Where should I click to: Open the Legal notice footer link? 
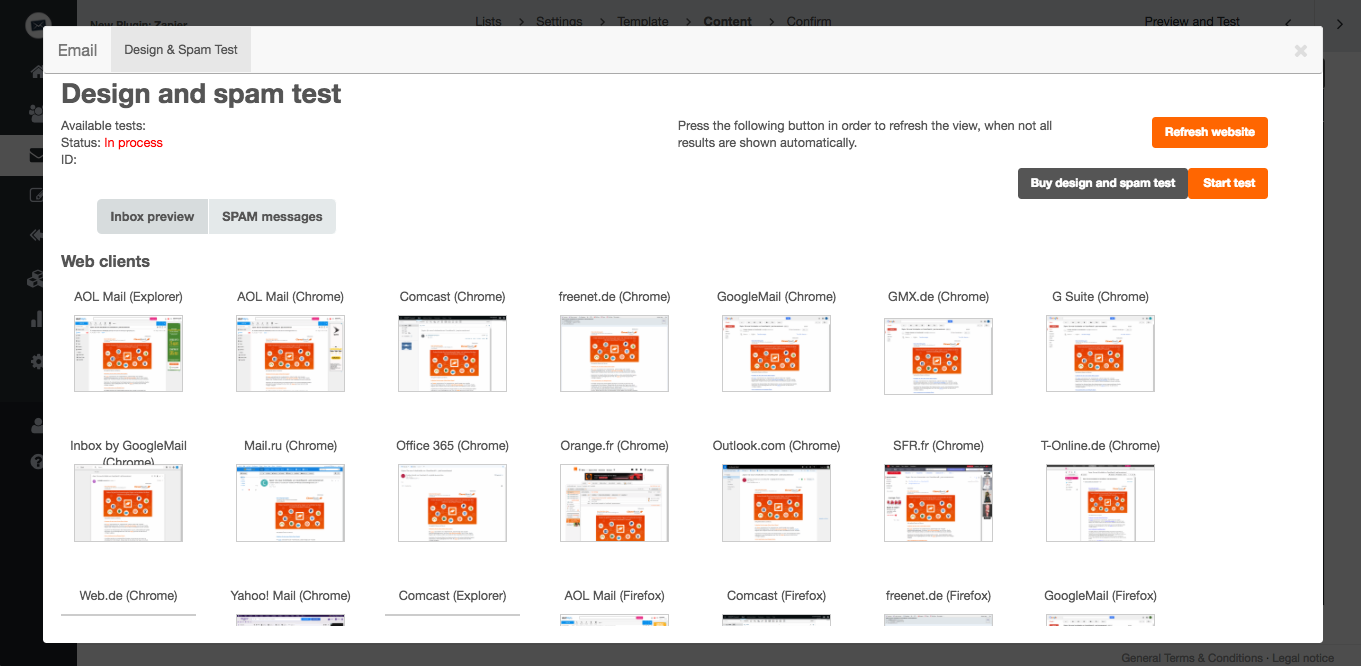coord(1303,658)
